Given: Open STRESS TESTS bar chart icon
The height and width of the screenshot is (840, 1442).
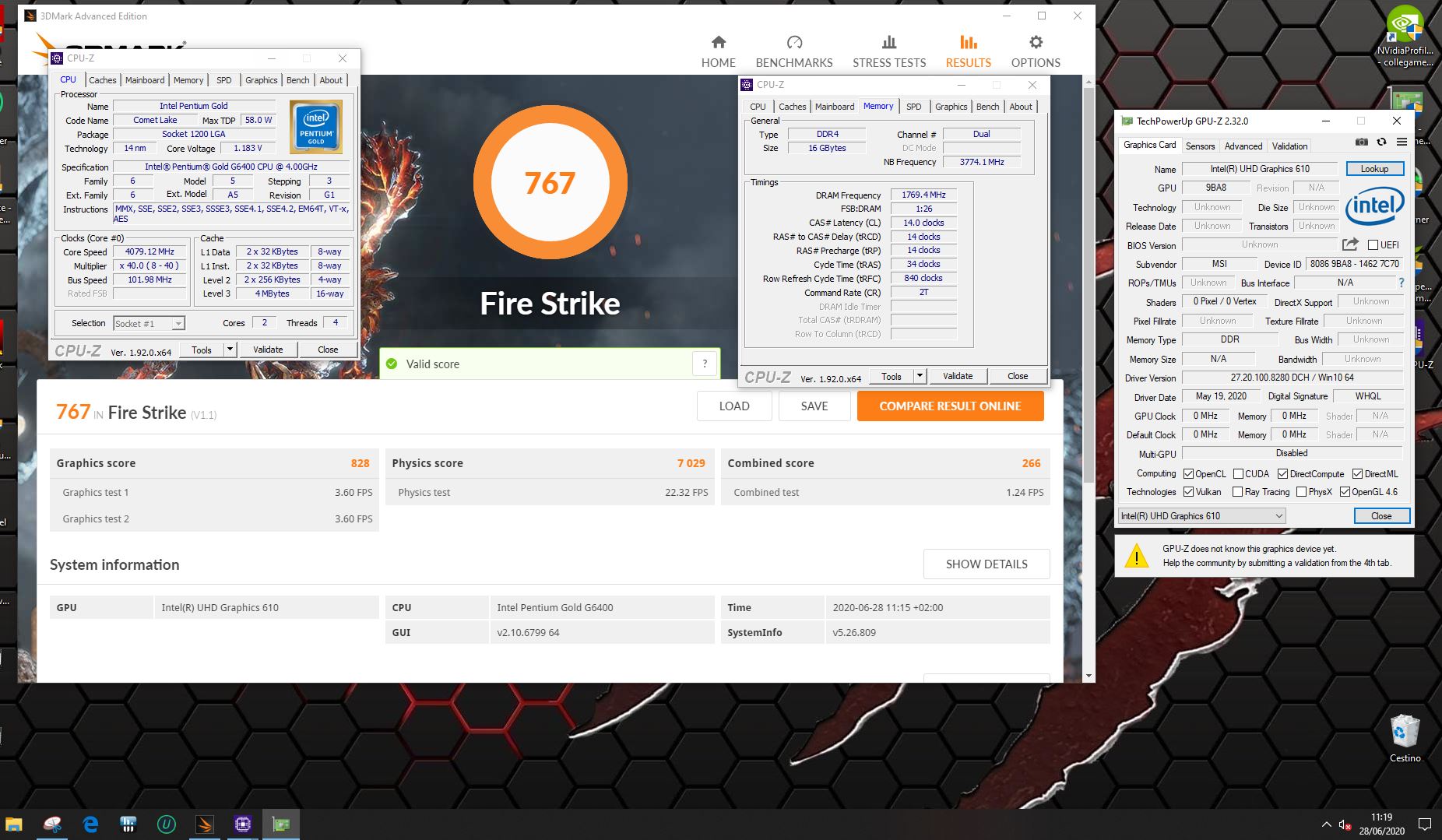Looking at the screenshot, I should click(x=889, y=42).
